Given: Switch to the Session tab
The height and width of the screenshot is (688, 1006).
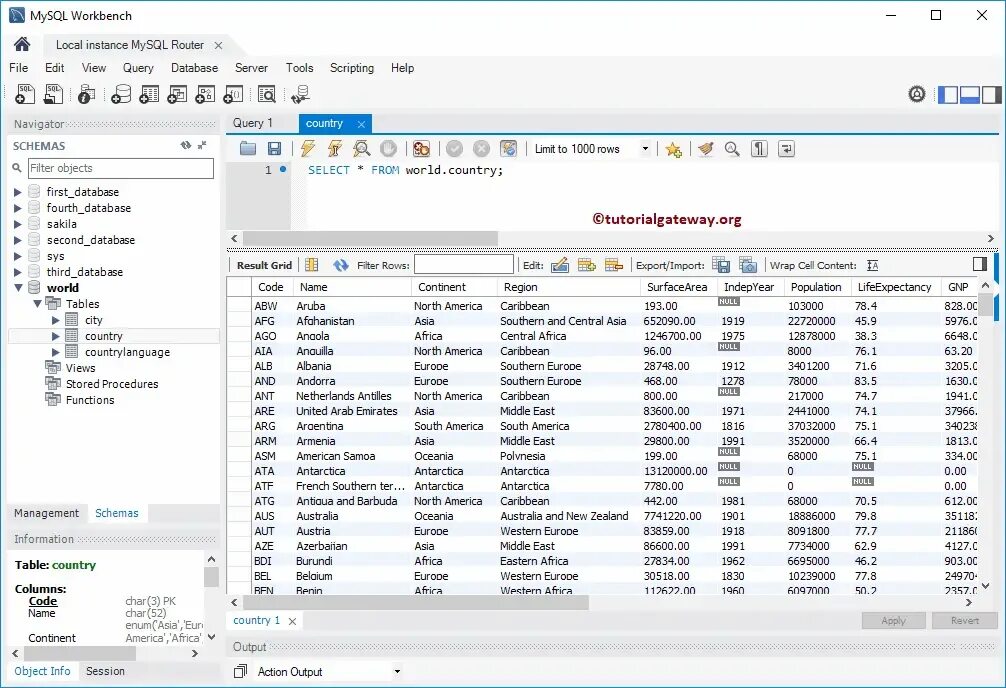Looking at the screenshot, I should [105, 671].
